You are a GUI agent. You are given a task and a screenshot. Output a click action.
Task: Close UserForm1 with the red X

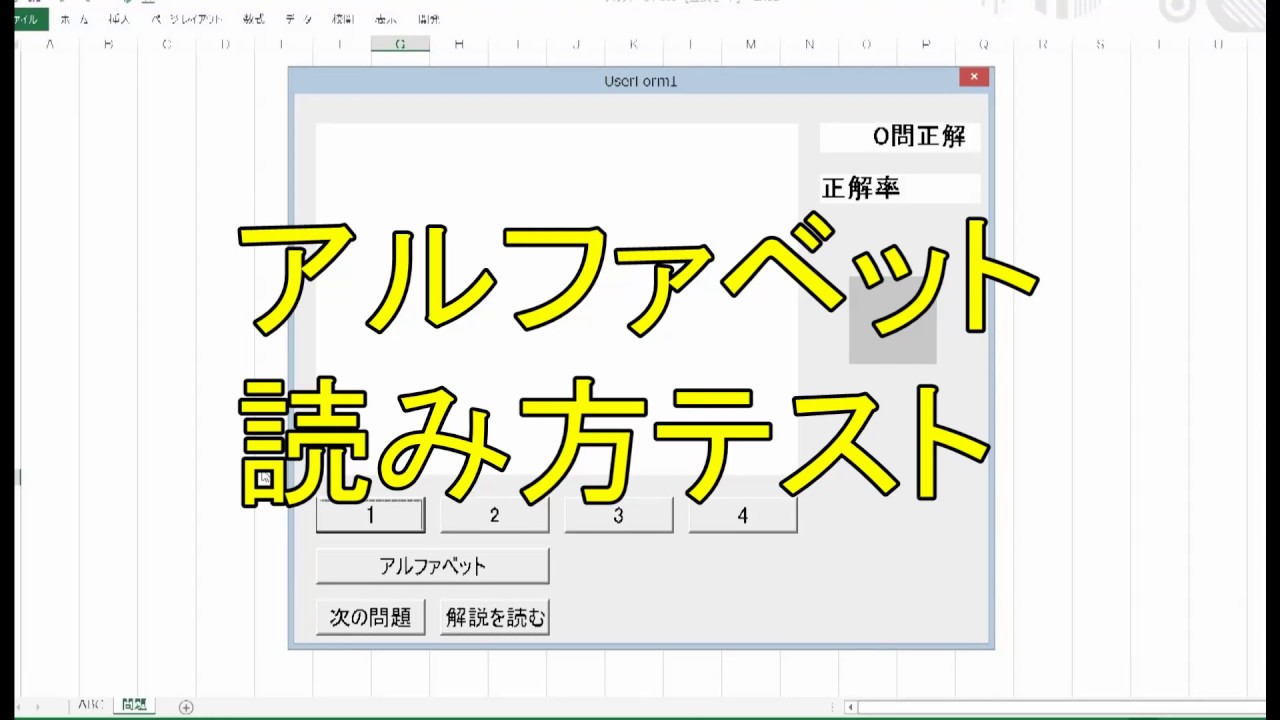coord(974,77)
